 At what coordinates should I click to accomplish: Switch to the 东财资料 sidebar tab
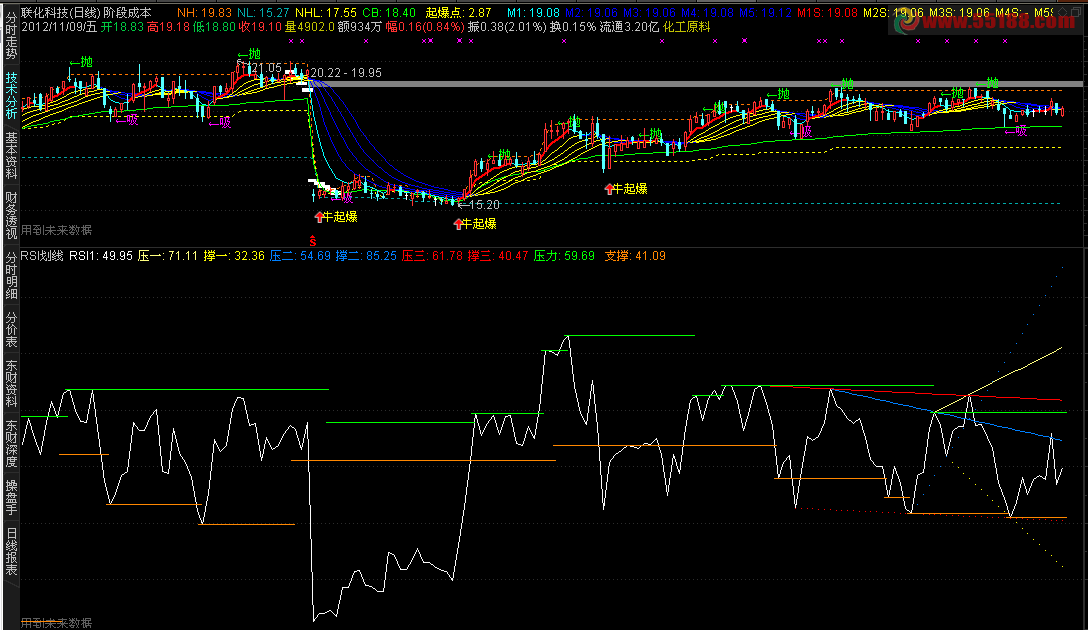point(11,384)
